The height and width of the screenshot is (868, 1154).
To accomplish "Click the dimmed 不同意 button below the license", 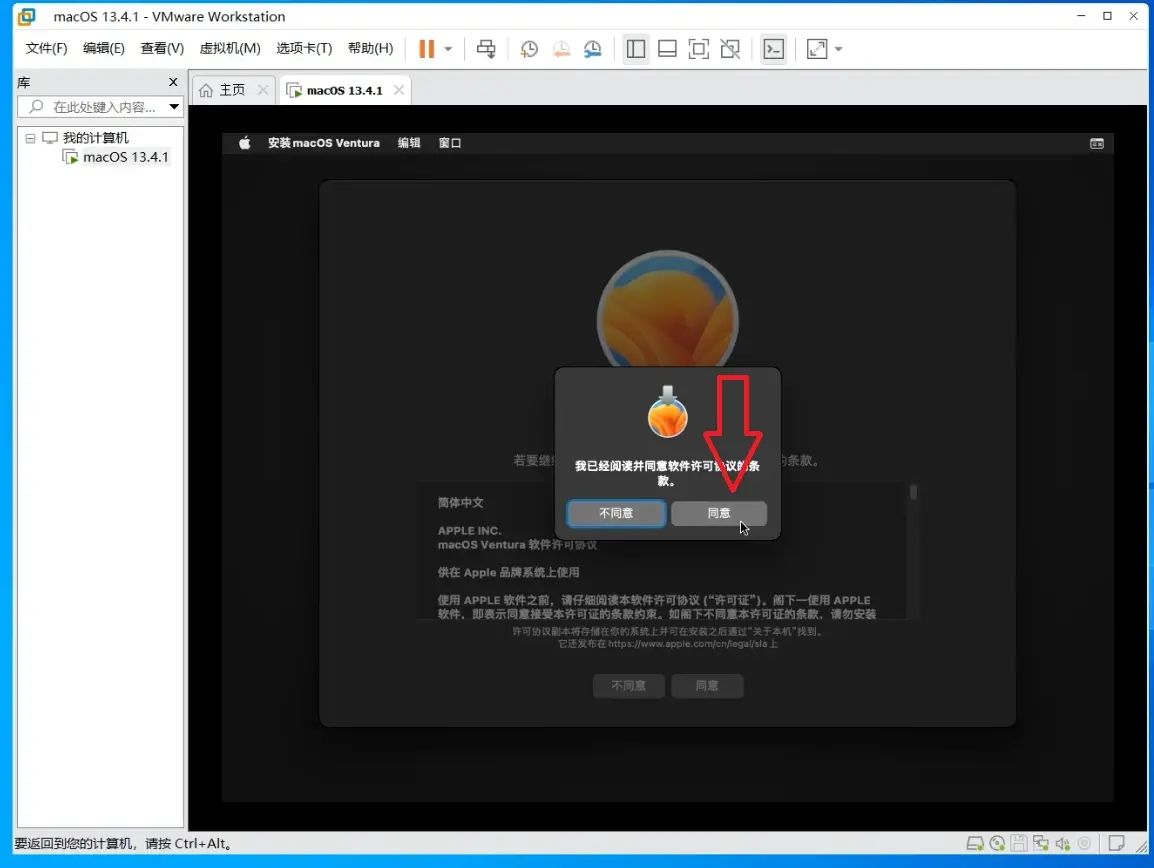I will [x=629, y=685].
